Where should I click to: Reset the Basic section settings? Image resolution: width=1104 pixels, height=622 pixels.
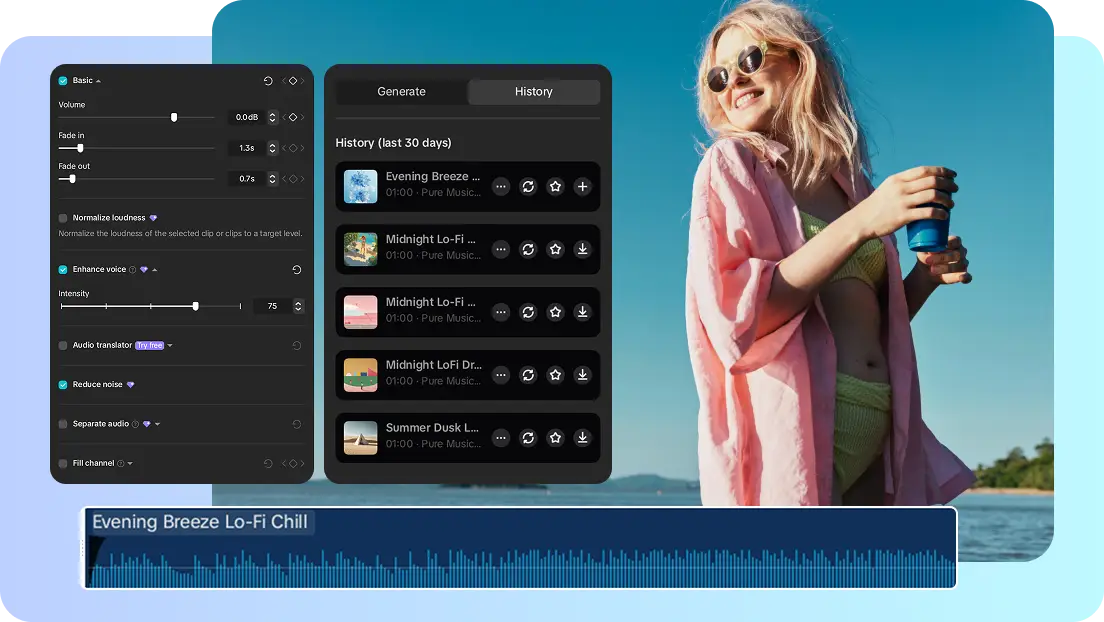[268, 80]
